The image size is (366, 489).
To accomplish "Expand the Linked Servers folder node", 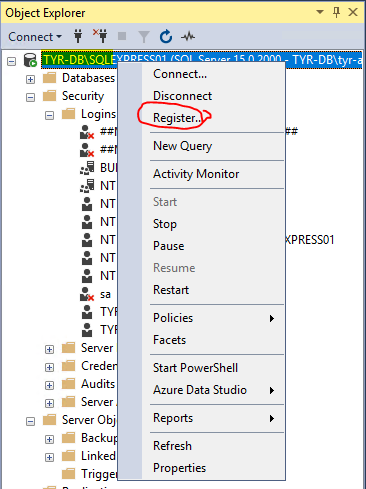I will click(49, 457).
